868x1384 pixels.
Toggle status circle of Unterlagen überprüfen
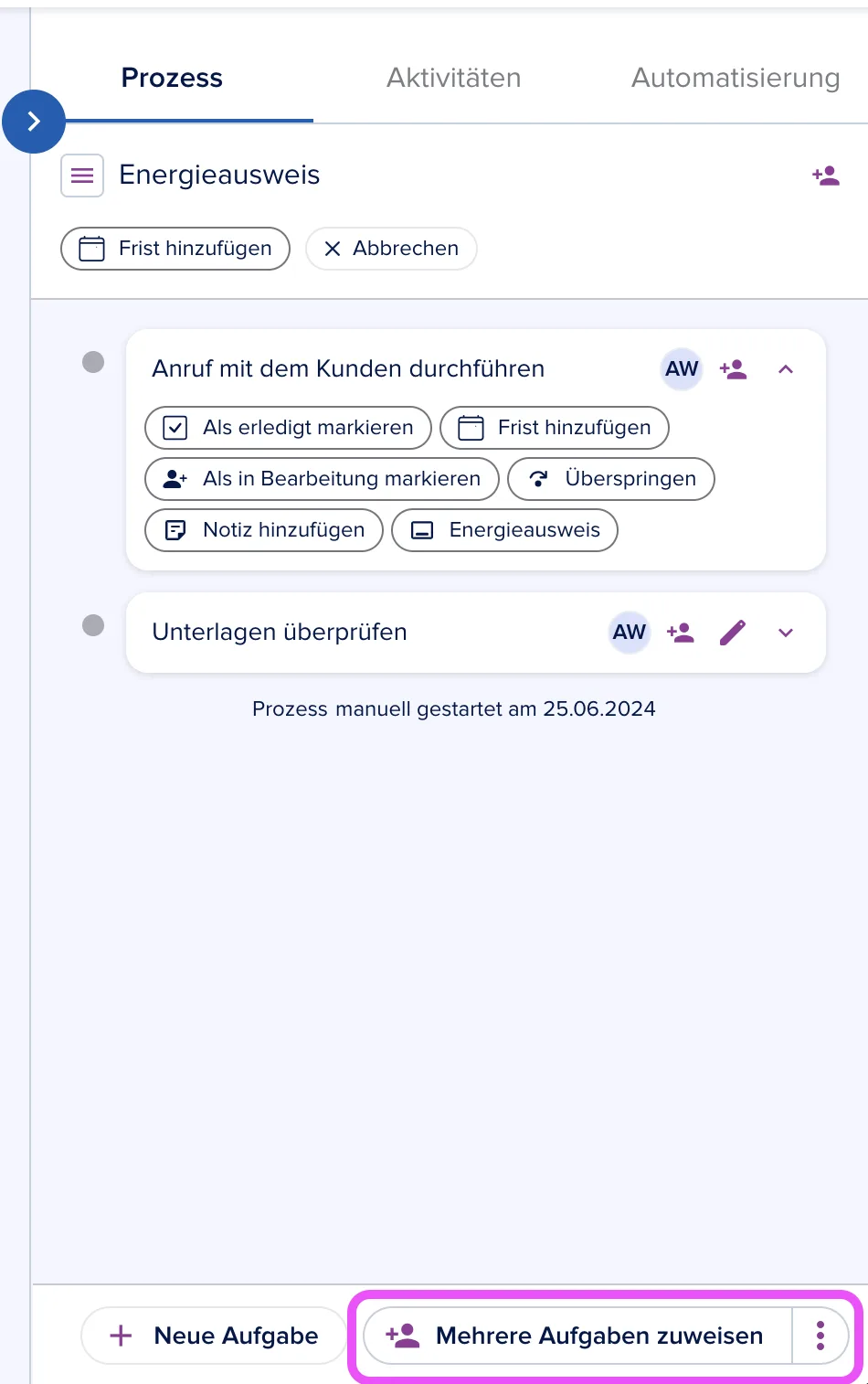point(93,625)
